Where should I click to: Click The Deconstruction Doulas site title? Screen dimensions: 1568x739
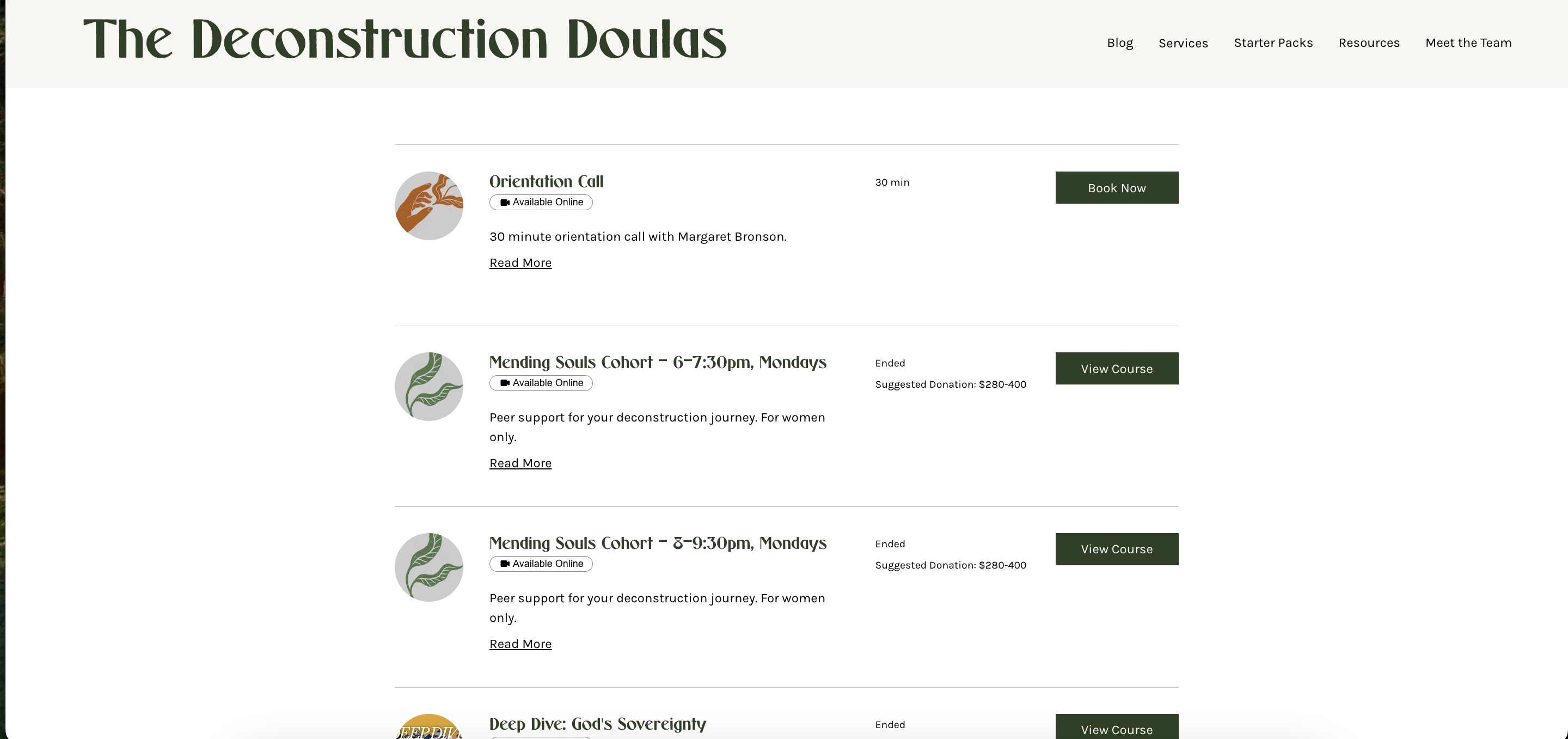click(405, 40)
